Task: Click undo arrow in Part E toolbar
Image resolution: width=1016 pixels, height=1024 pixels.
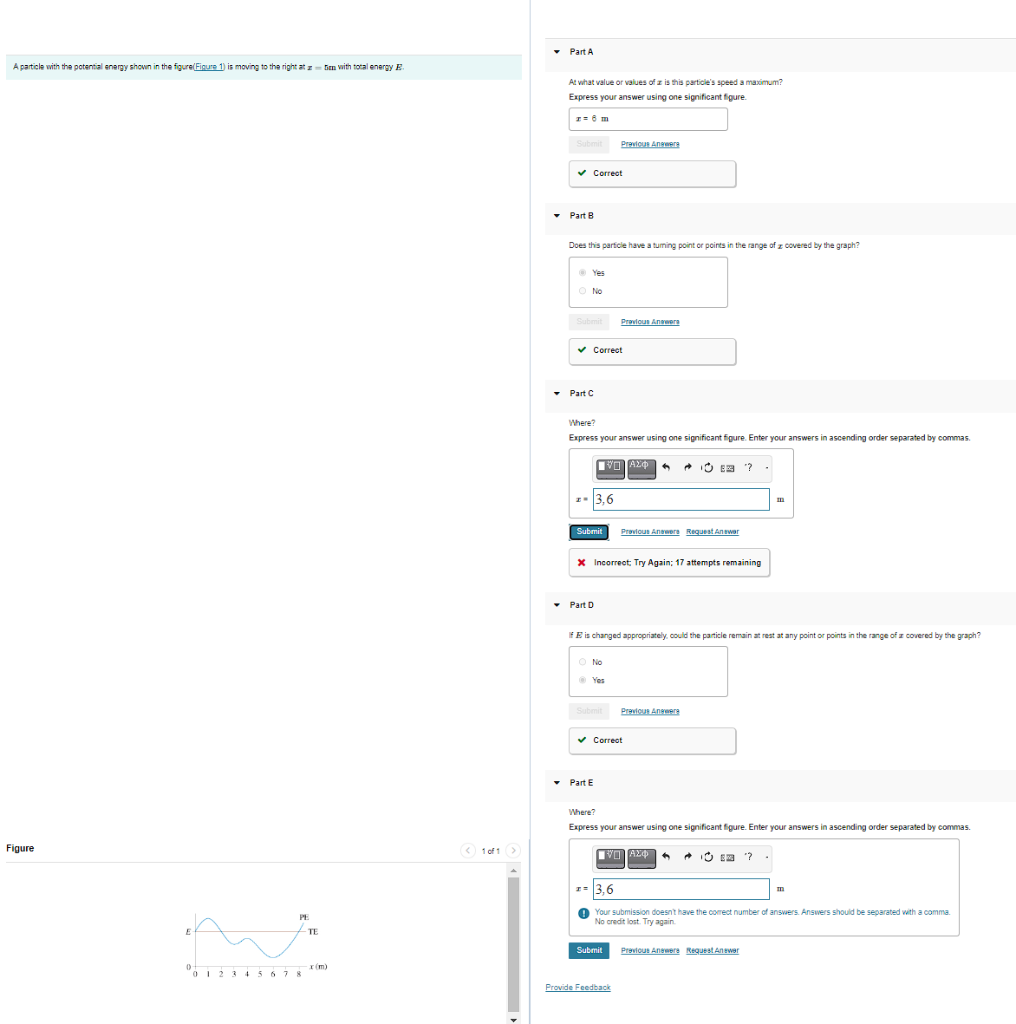Action: [x=666, y=857]
